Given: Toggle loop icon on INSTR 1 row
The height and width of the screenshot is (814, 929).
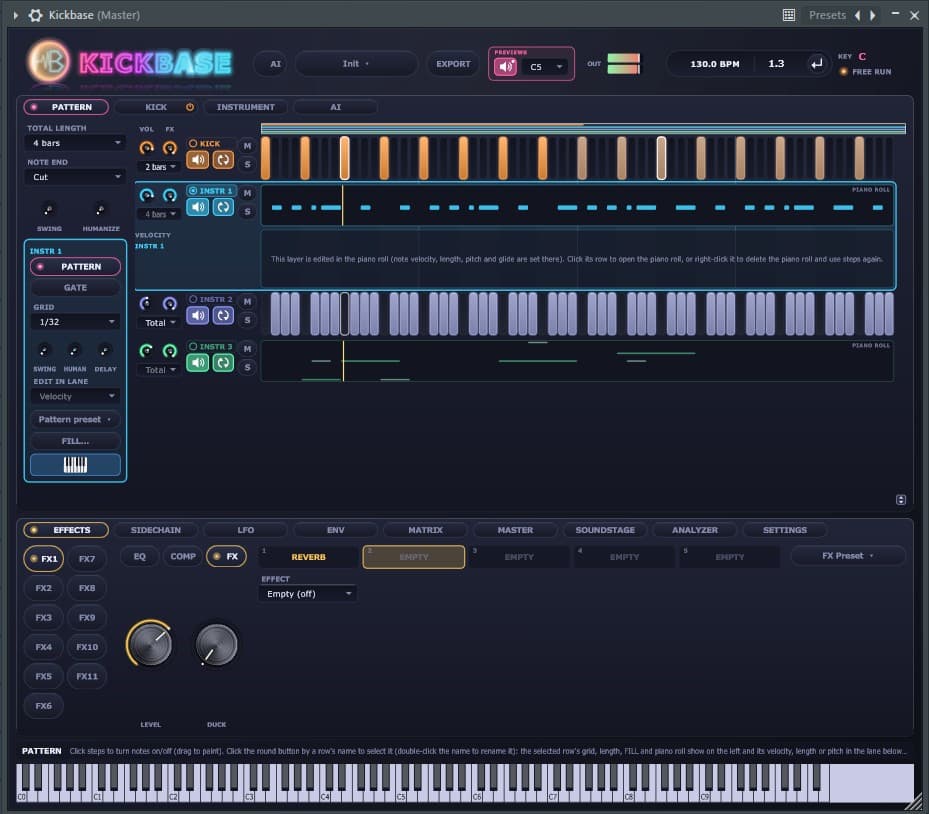Looking at the screenshot, I should [x=223, y=207].
